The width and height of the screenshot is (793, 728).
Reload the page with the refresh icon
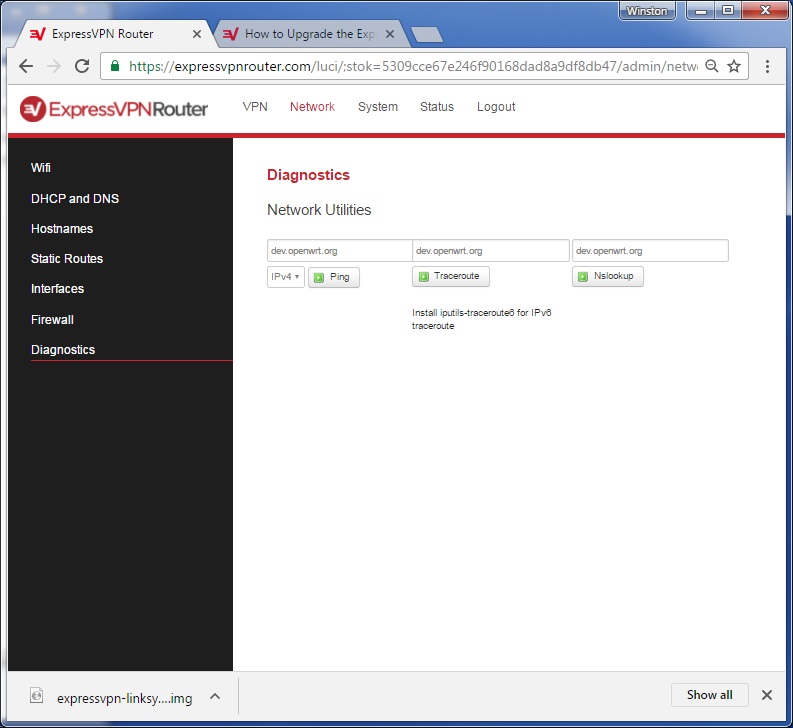pos(82,66)
